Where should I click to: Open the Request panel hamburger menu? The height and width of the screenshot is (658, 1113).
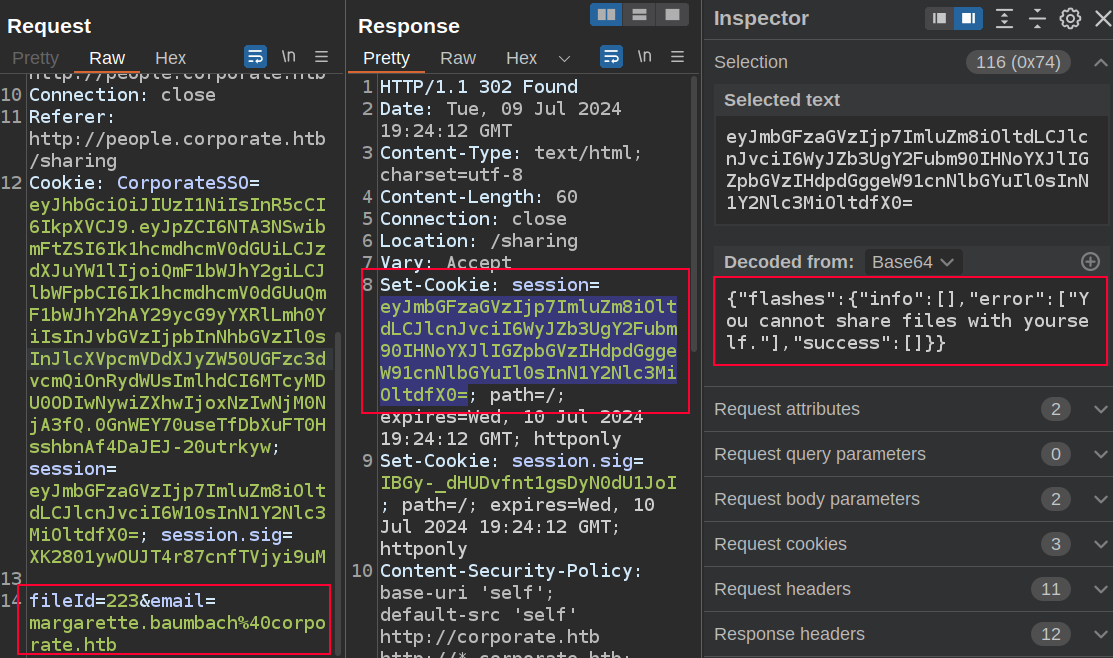coord(321,57)
